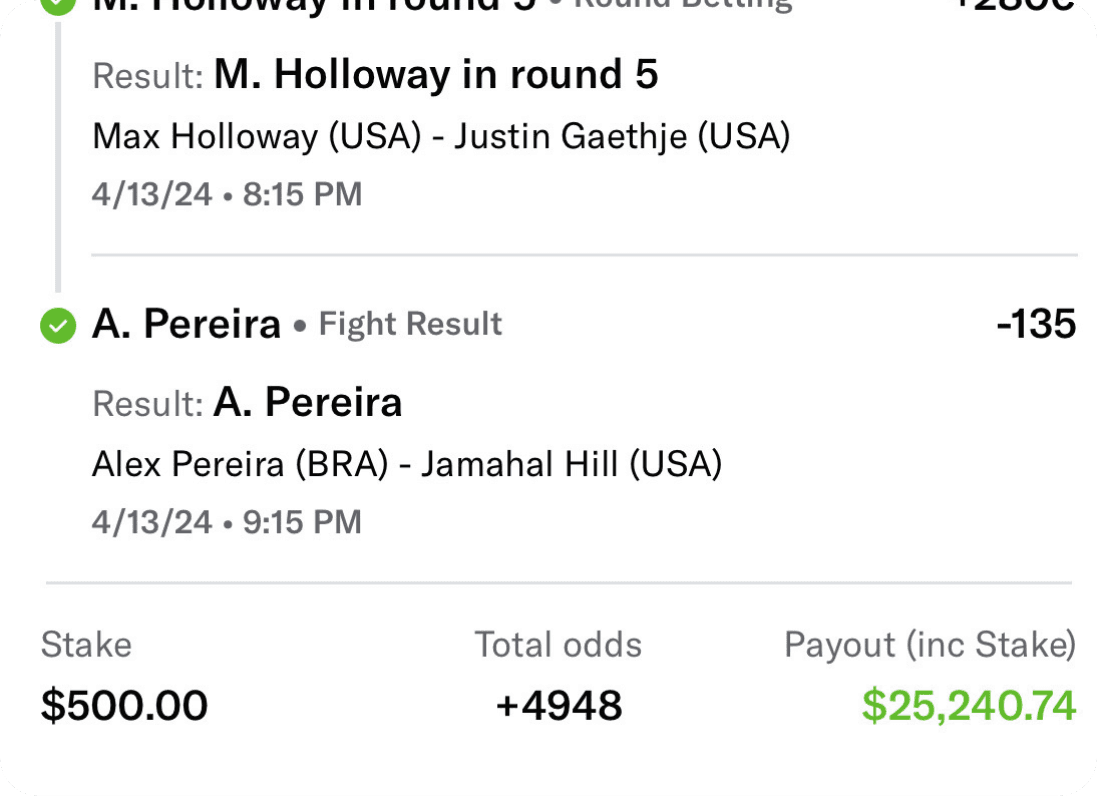Click the -135 odds value
The width and height of the screenshot is (1097, 796).
(x=1036, y=324)
